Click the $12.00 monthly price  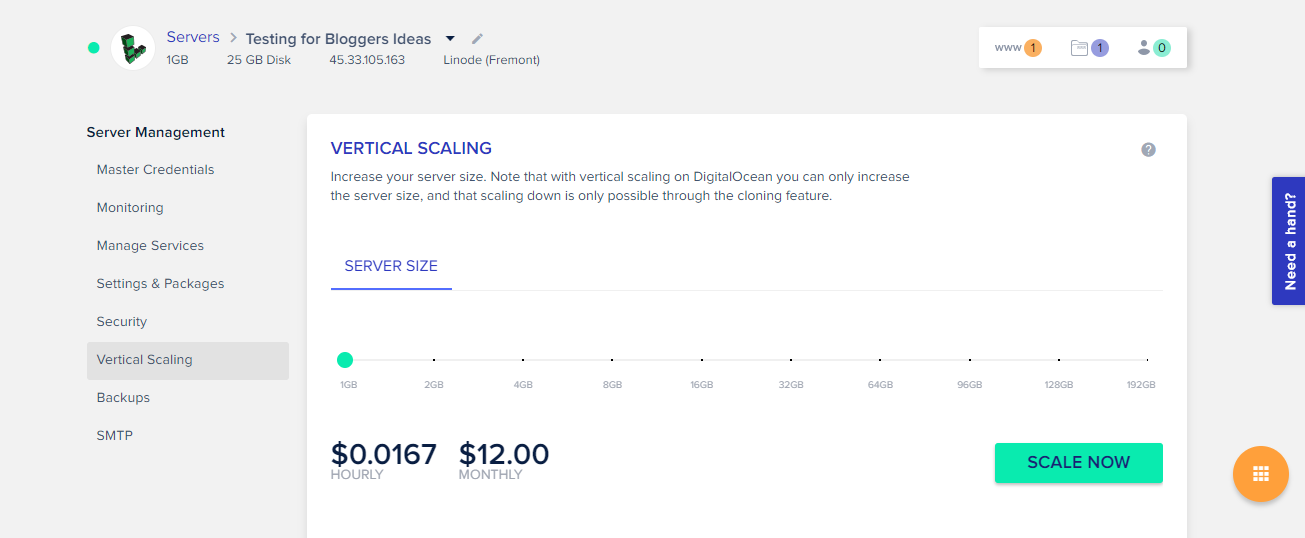pos(504,455)
